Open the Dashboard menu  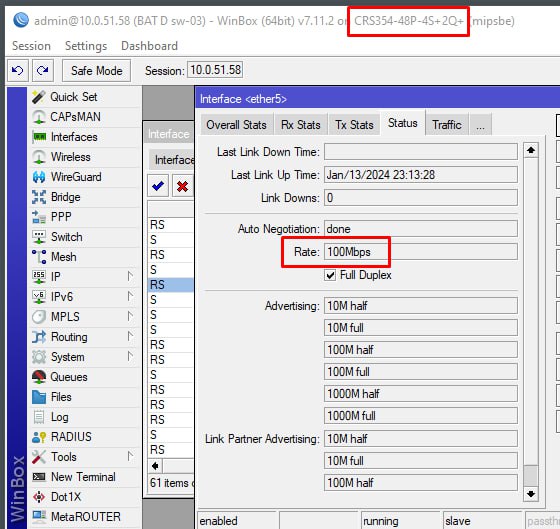[149, 46]
